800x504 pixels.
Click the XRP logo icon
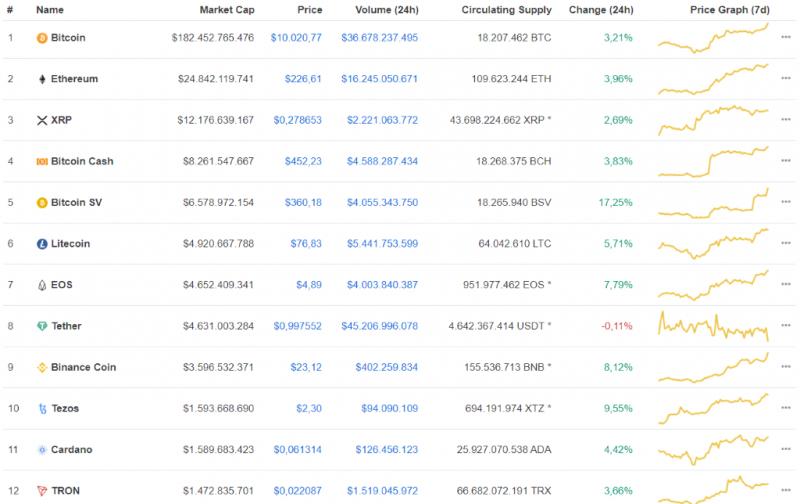(x=42, y=120)
